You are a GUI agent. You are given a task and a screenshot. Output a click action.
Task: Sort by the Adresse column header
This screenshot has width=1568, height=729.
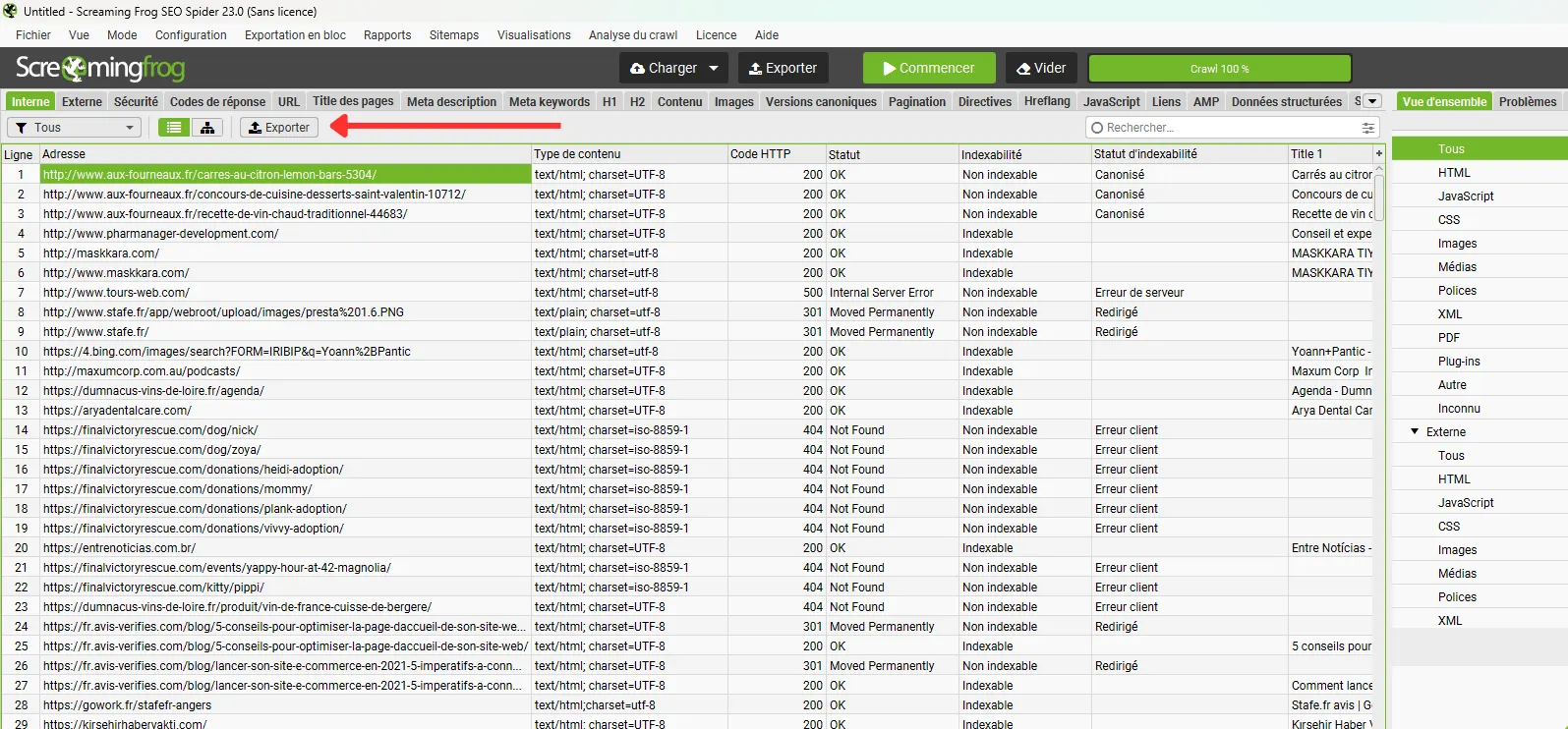pos(285,154)
